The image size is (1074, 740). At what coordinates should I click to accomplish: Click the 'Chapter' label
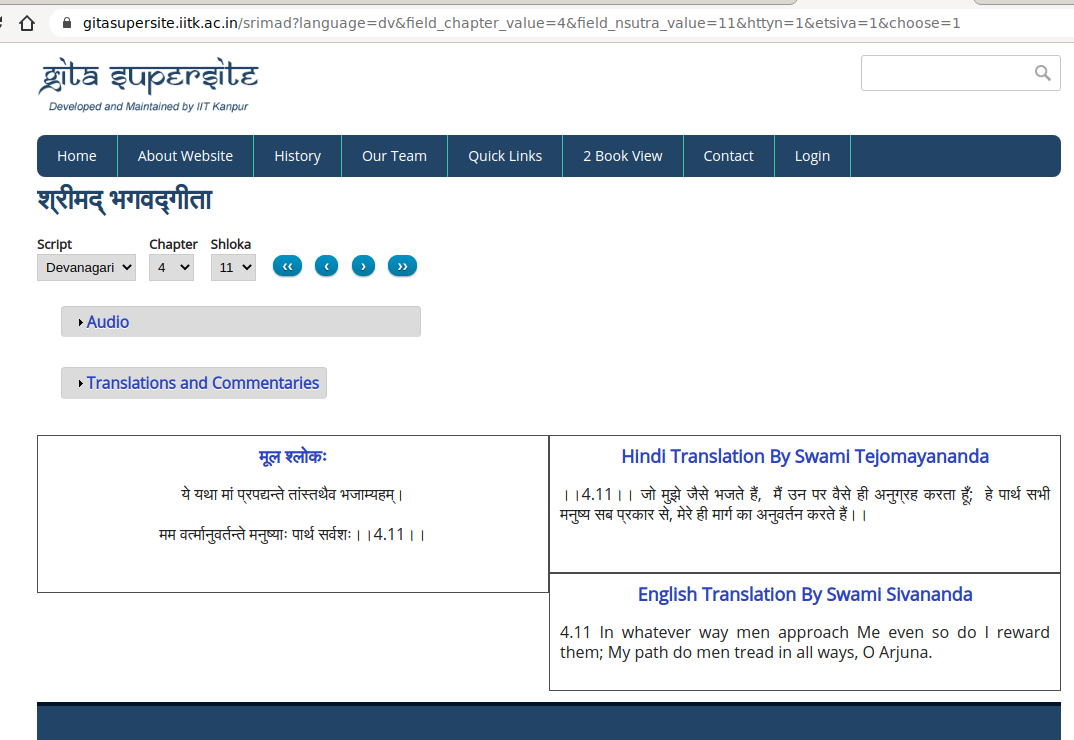(x=173, y=244)
